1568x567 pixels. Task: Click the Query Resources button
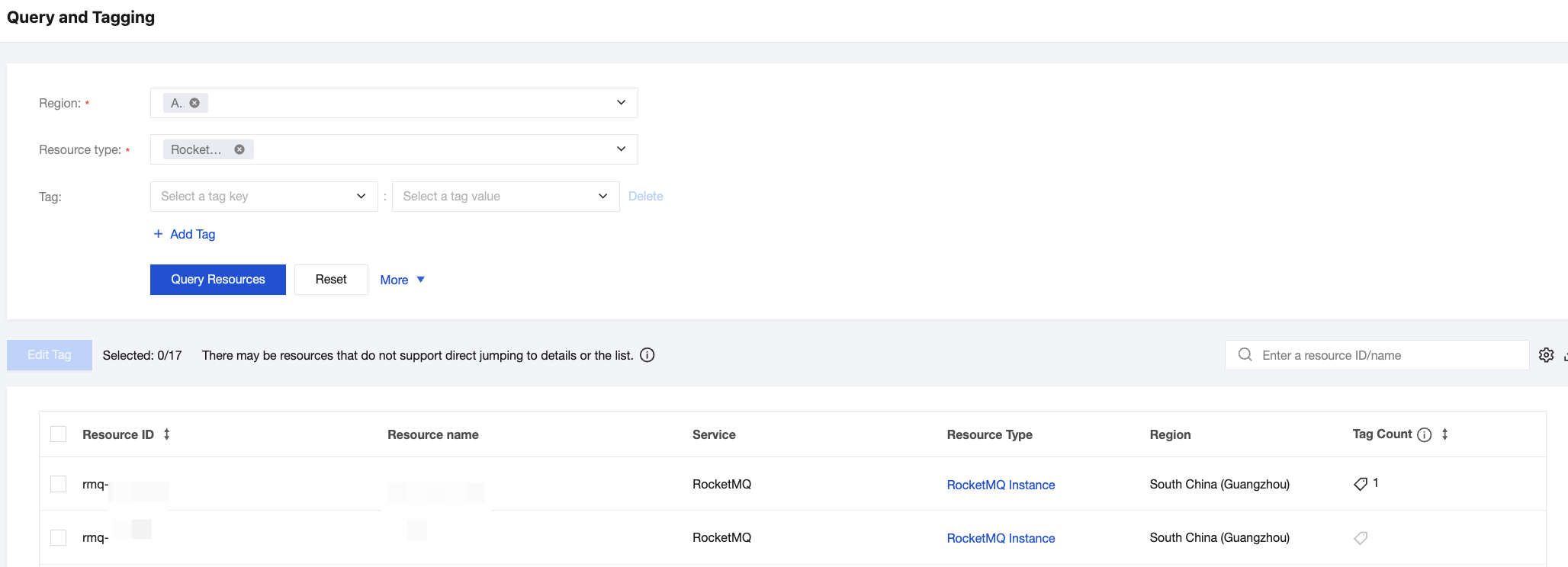[218, 280]
